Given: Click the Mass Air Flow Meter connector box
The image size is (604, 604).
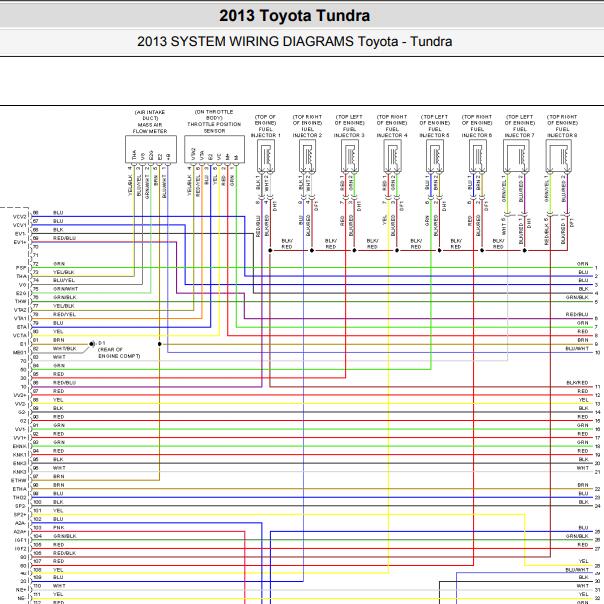Looking at the screenshot, I should pyautogui.click(x=151, y=149).
